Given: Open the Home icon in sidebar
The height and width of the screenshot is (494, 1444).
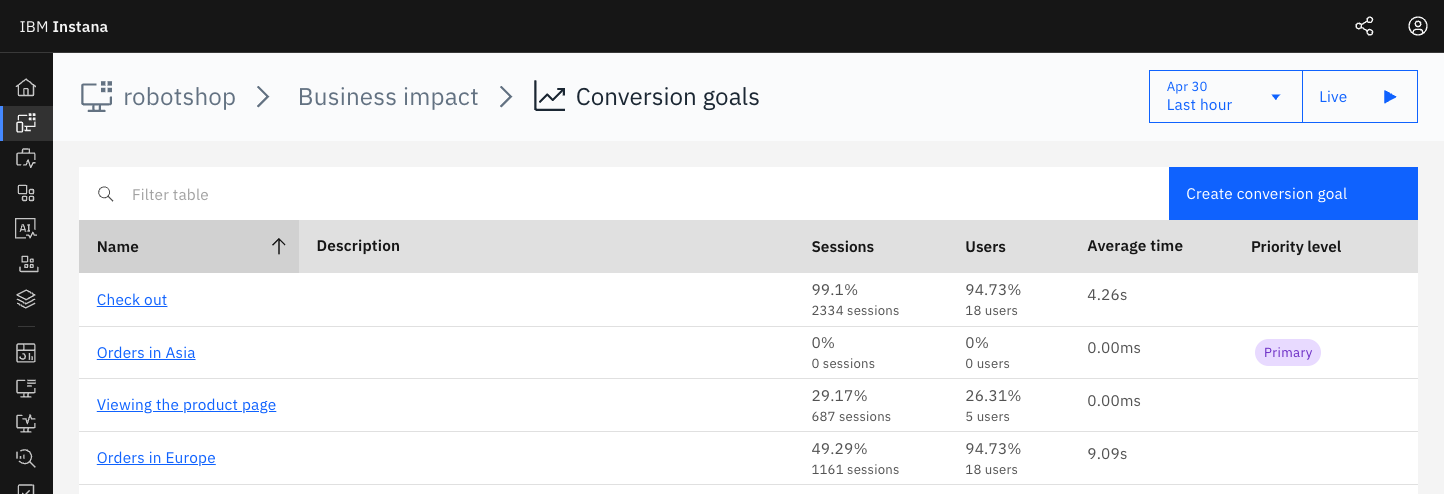Looking at the screenshot, I should click(x=26, y=88).
